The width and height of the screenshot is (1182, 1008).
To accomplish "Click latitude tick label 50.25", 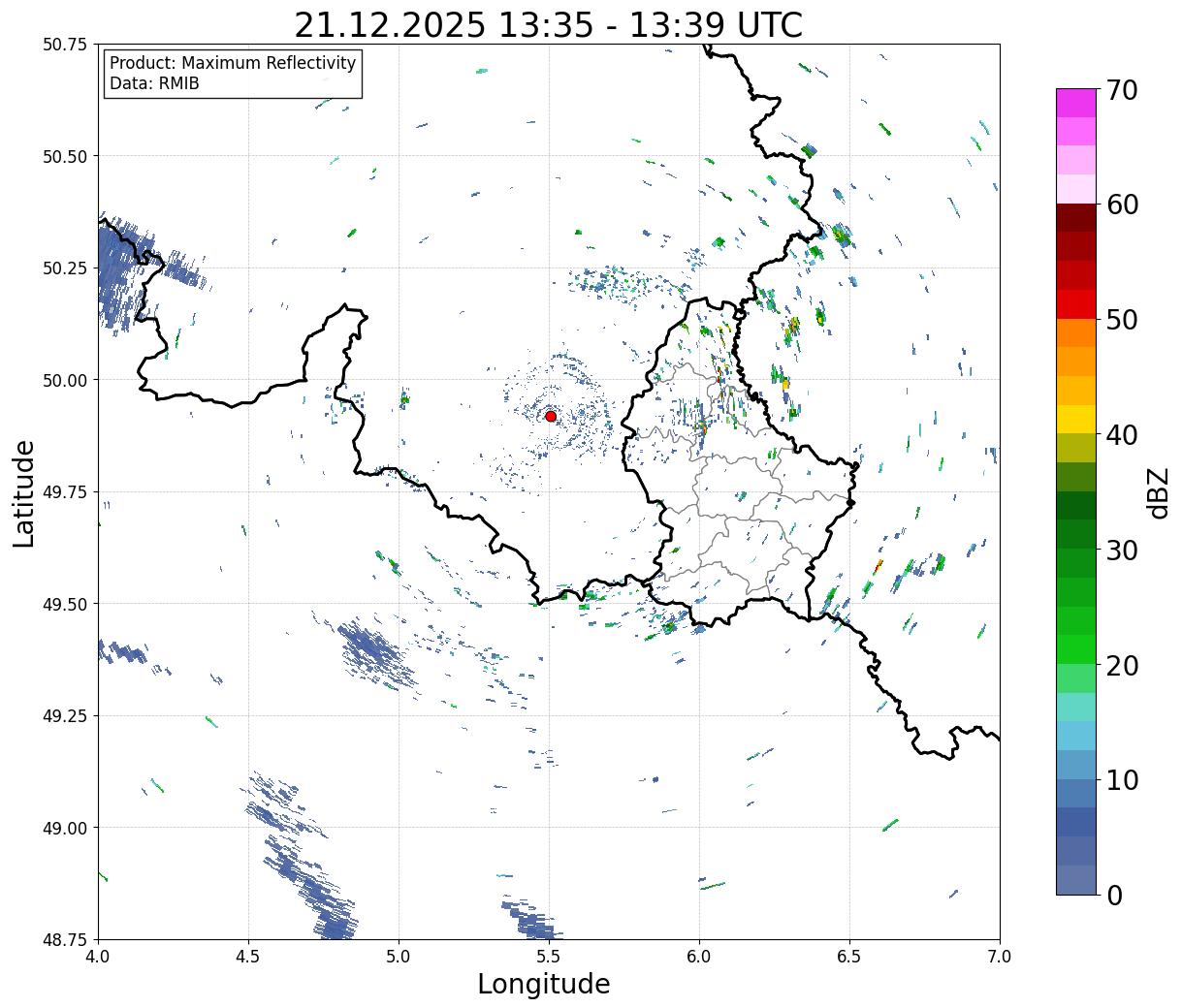I will (x=64, y=268).
